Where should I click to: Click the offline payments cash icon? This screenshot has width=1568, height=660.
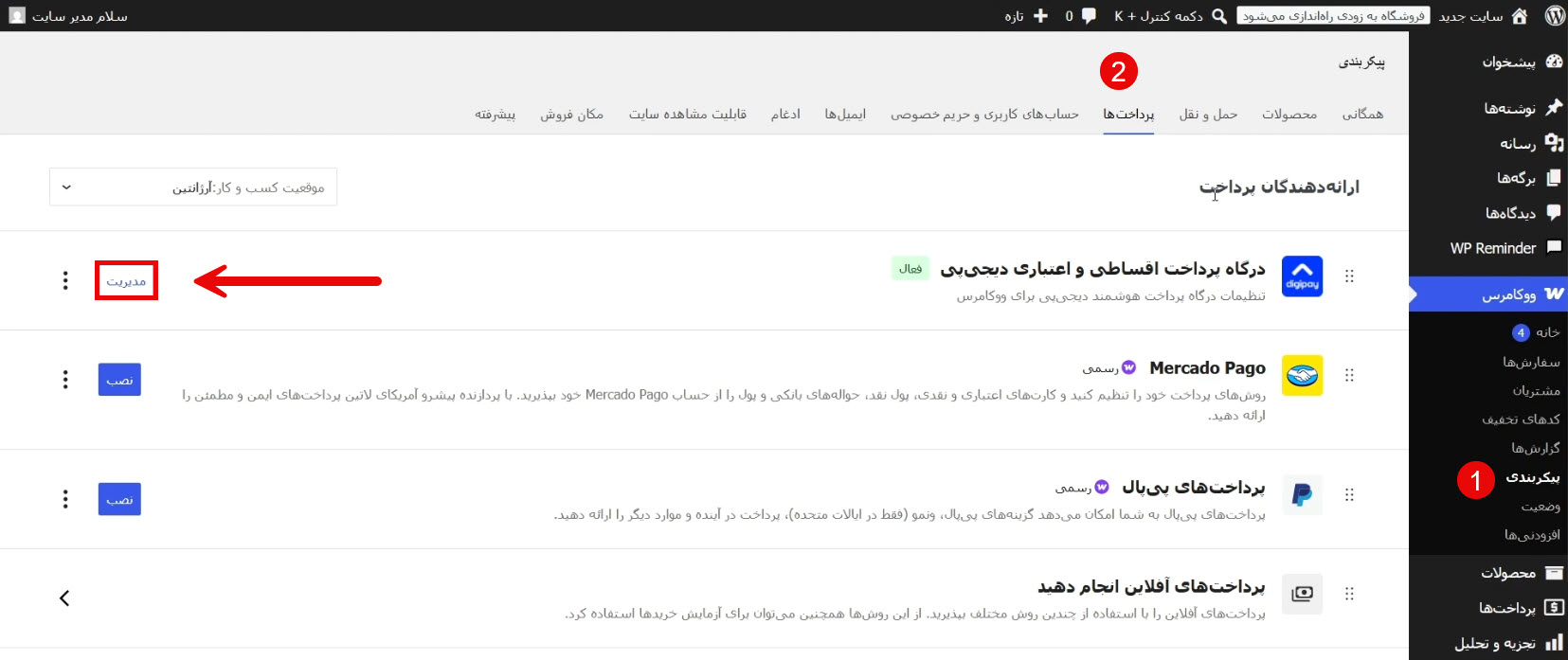1302,594
